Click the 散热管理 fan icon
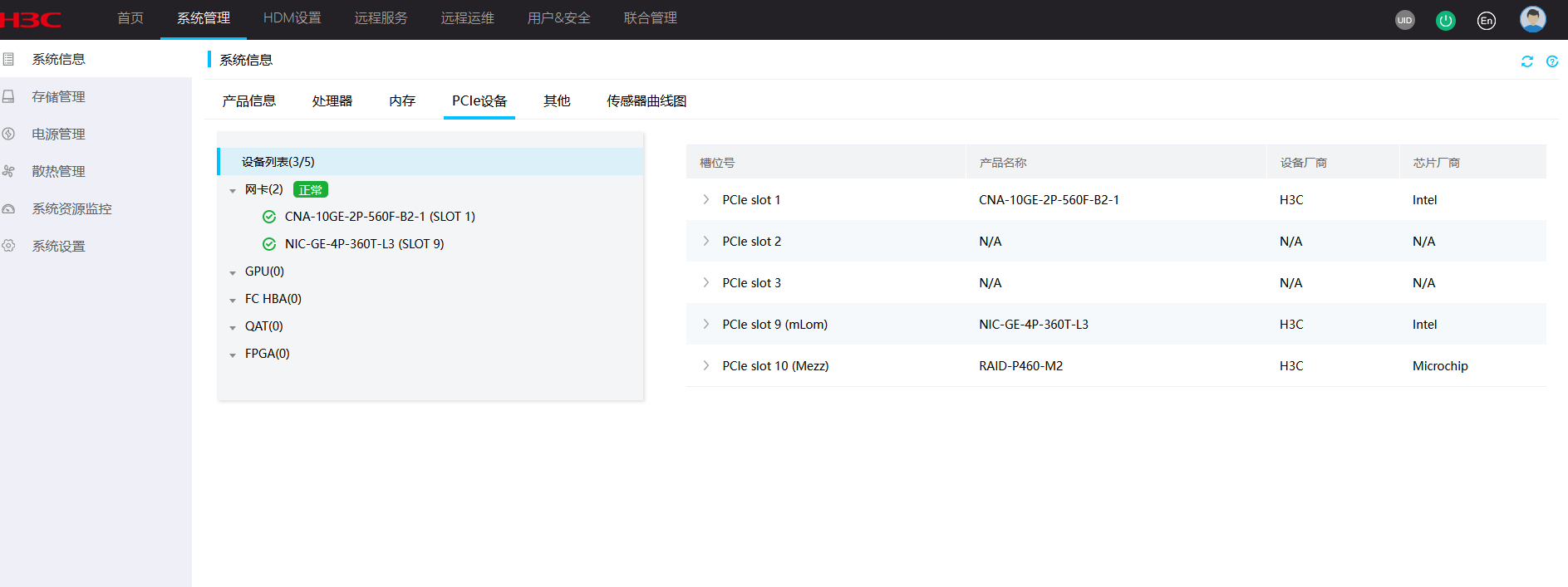The image size is (1568, 587). pos(8,171)
